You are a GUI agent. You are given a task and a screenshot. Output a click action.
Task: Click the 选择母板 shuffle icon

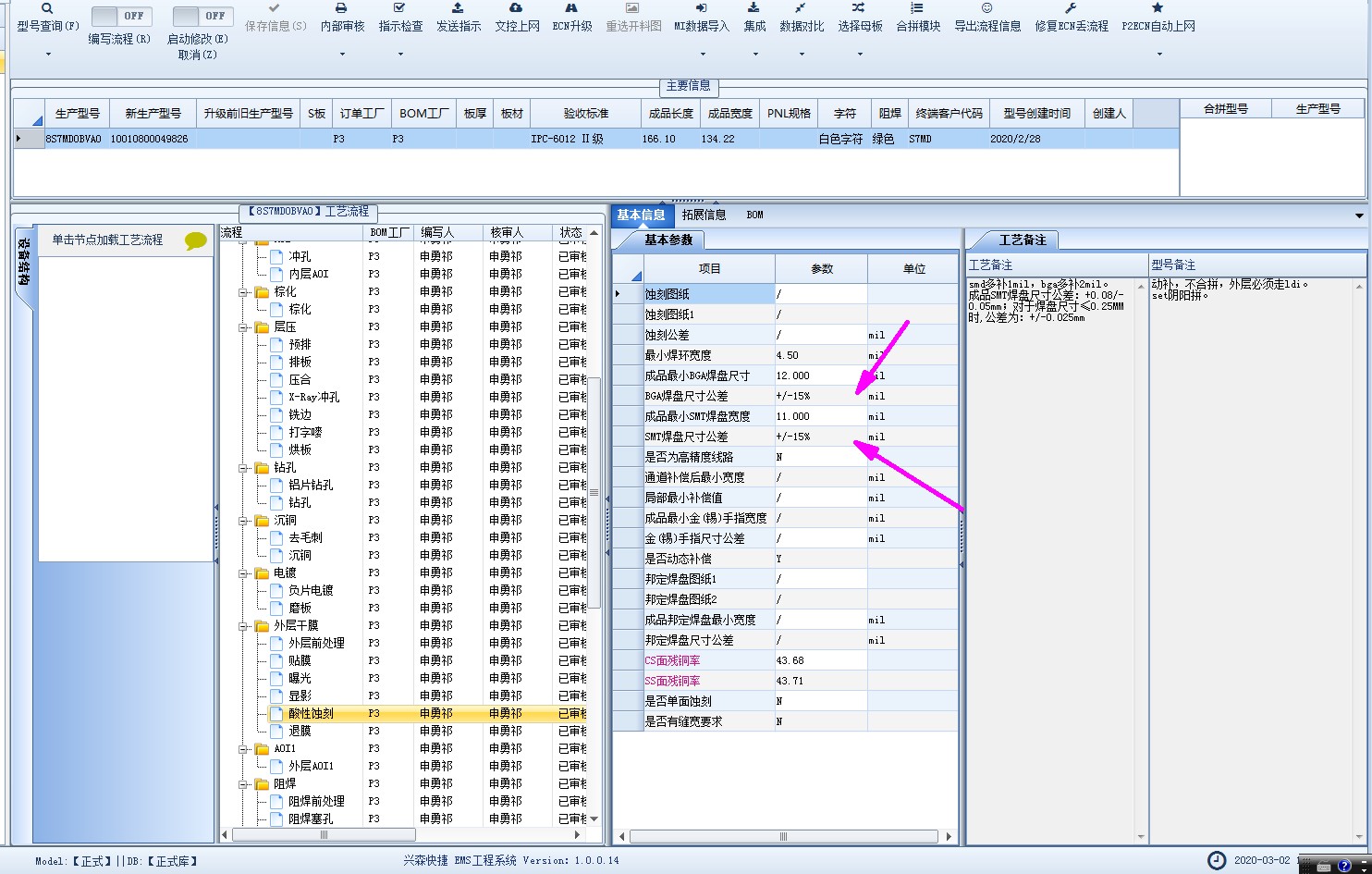tap(860, 8)
